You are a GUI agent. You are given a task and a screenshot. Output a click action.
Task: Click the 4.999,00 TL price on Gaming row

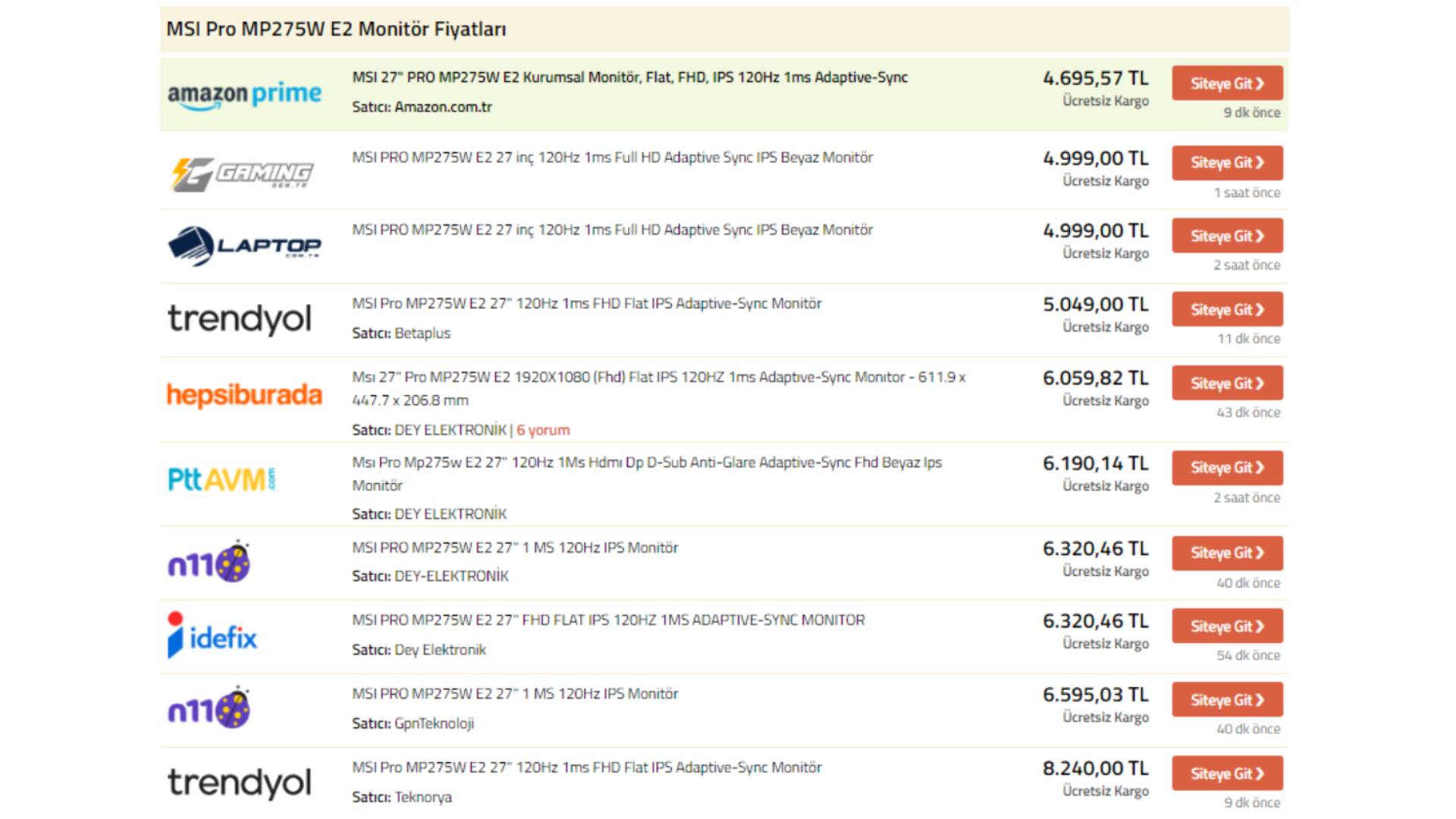click(x=1095, y=158)
